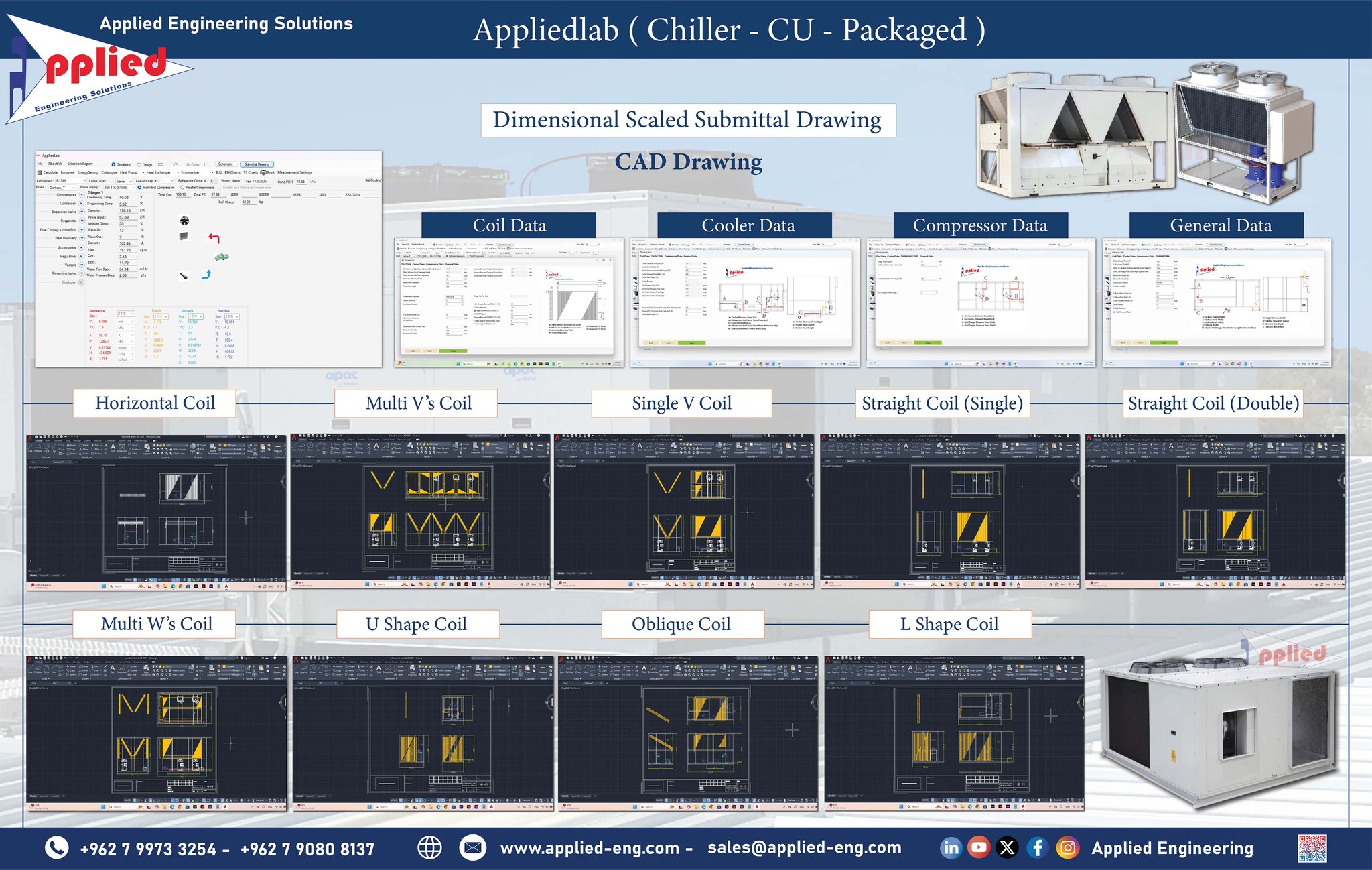Select Individual Compressors radio option
This screenshot has height=870, width=1372.
(x=139, y=188)
